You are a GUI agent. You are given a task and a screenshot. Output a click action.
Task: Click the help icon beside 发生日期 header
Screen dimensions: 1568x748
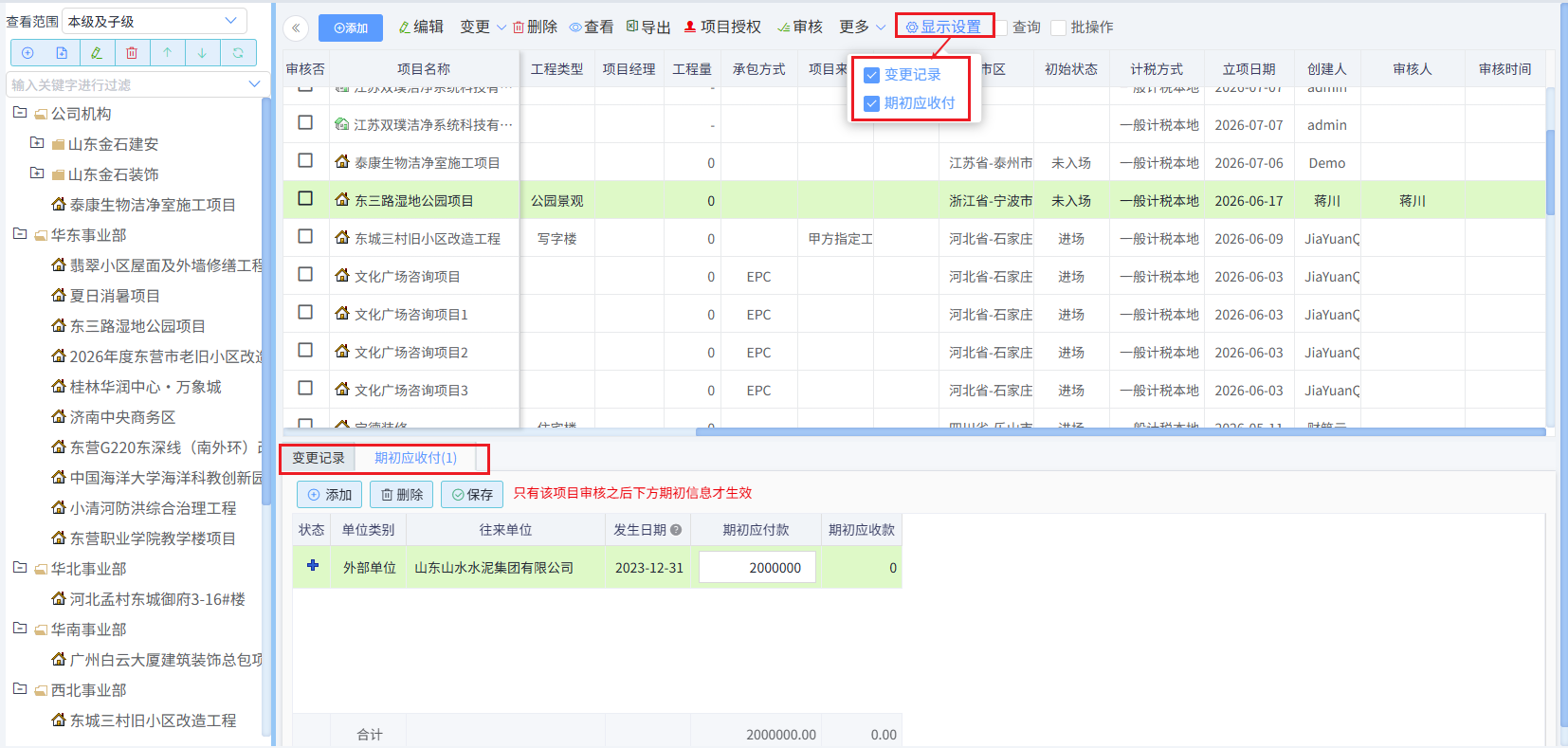click(x=676, y=530)
